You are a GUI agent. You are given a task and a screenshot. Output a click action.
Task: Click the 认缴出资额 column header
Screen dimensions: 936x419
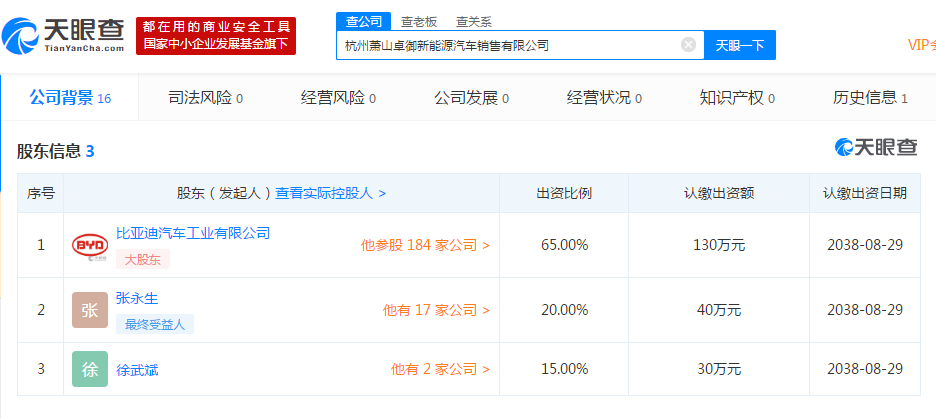[x=719, y=193]
